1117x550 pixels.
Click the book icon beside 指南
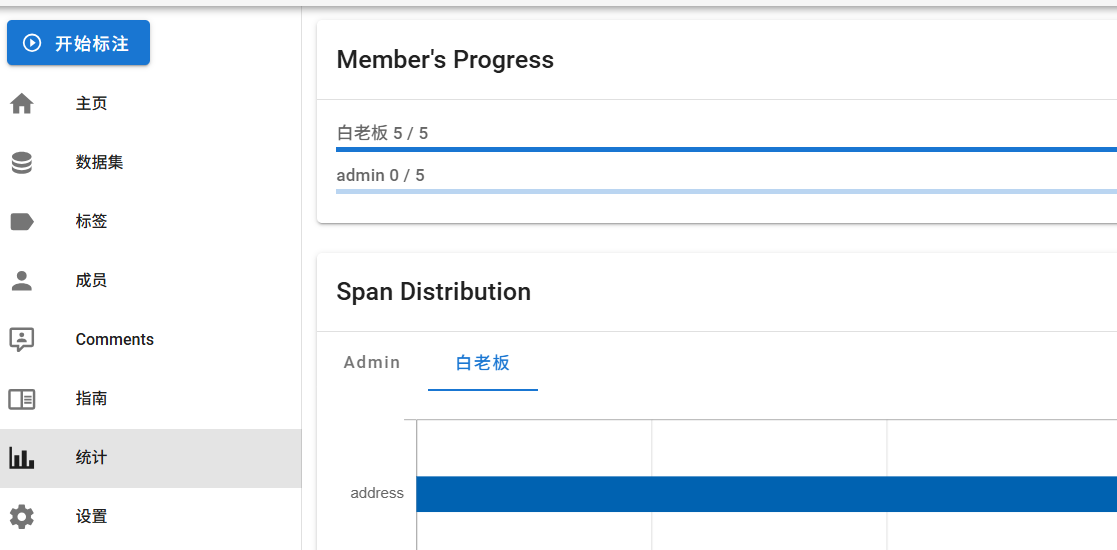[22, 398]
